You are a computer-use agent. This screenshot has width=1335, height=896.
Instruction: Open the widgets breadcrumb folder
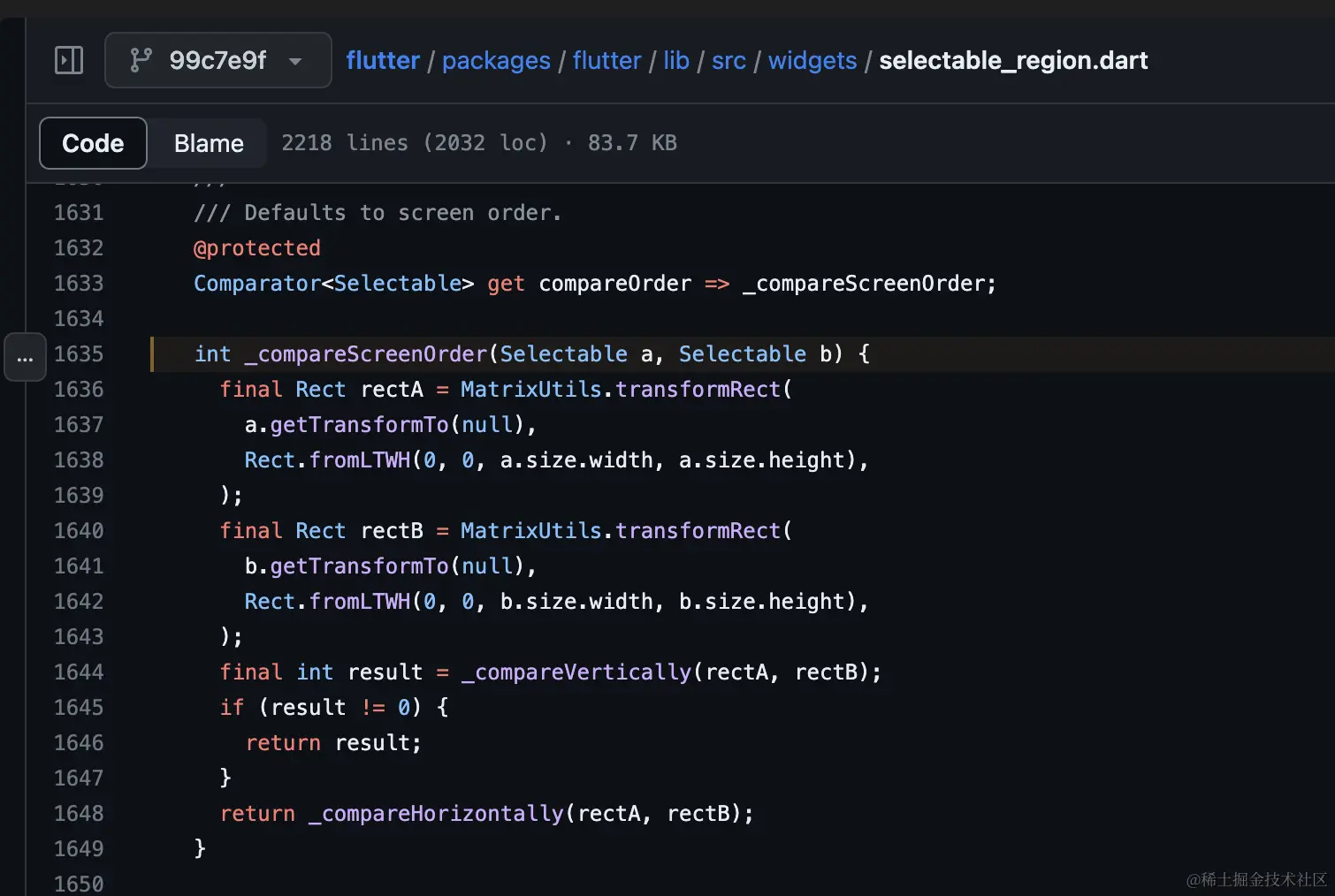pos(812,60)
